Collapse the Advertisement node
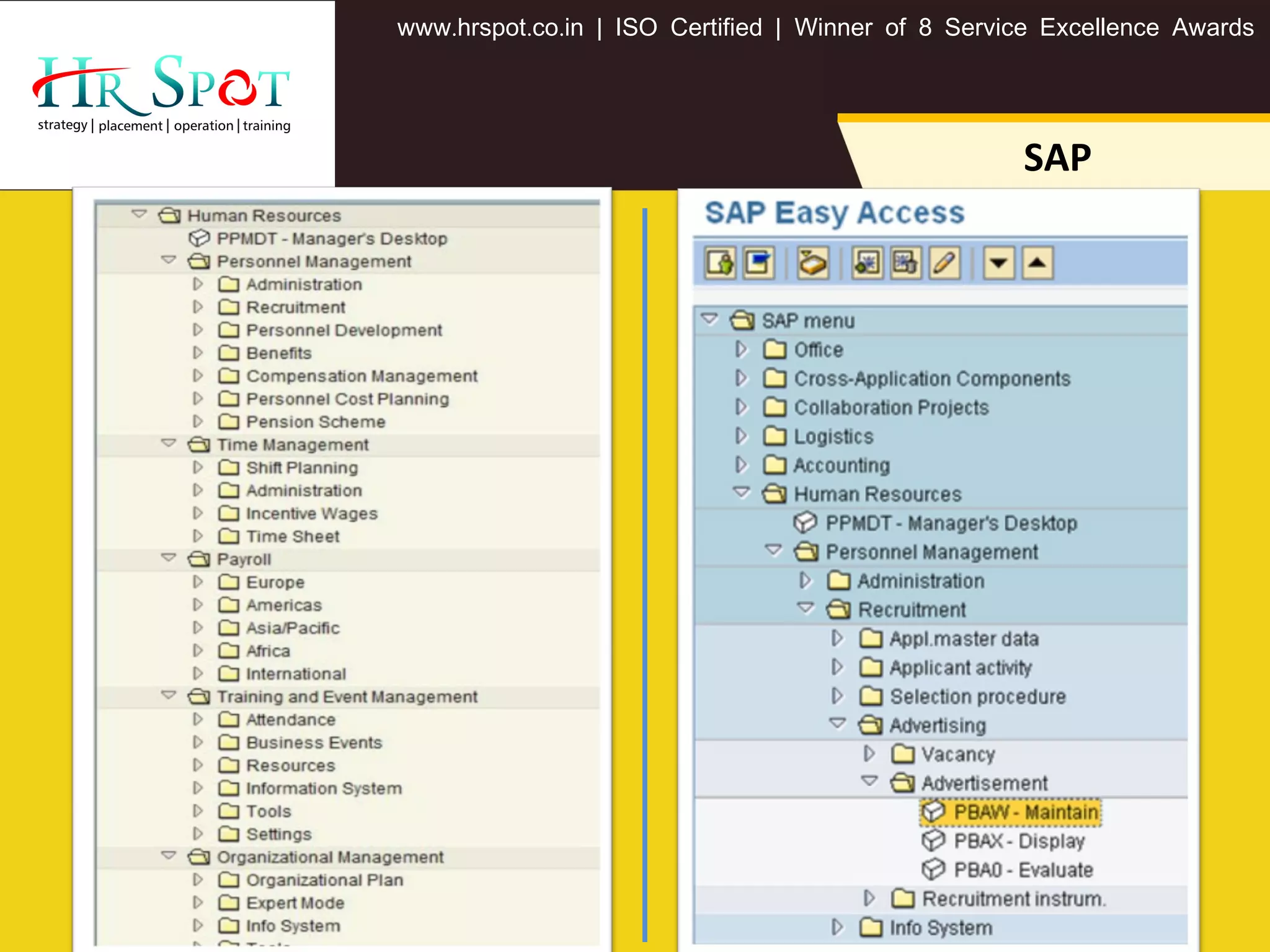 click(x=870, y=782)
